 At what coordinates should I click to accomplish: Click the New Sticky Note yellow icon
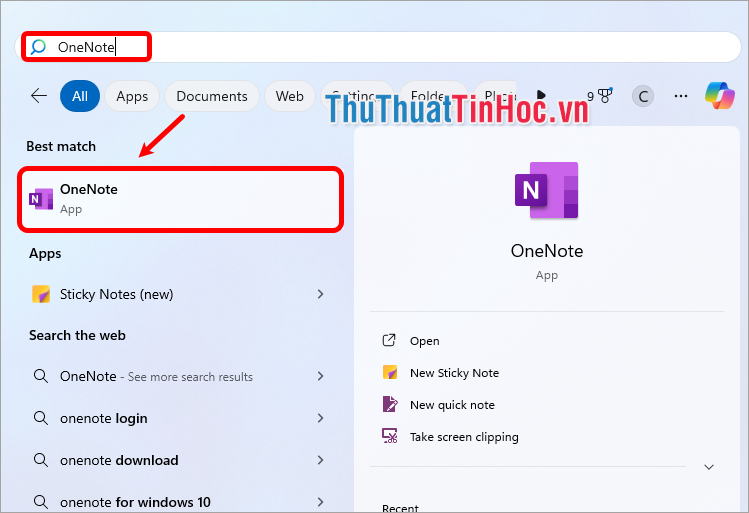[x=390, y=372]
